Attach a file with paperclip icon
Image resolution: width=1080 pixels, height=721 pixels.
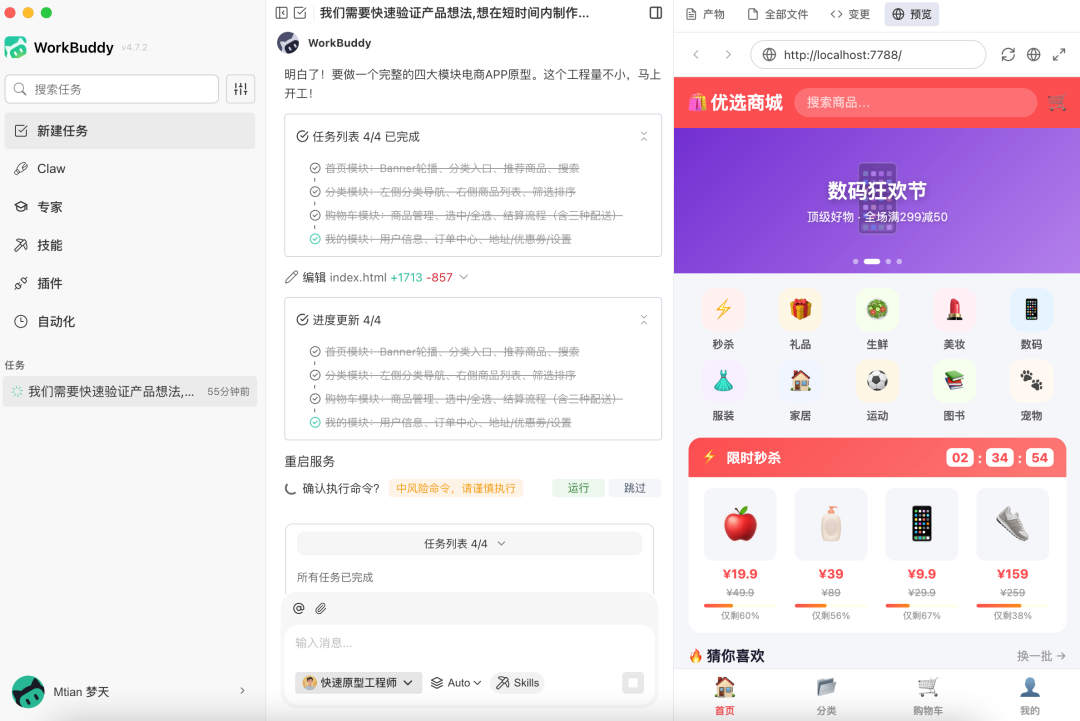click(x=320, y=608)
